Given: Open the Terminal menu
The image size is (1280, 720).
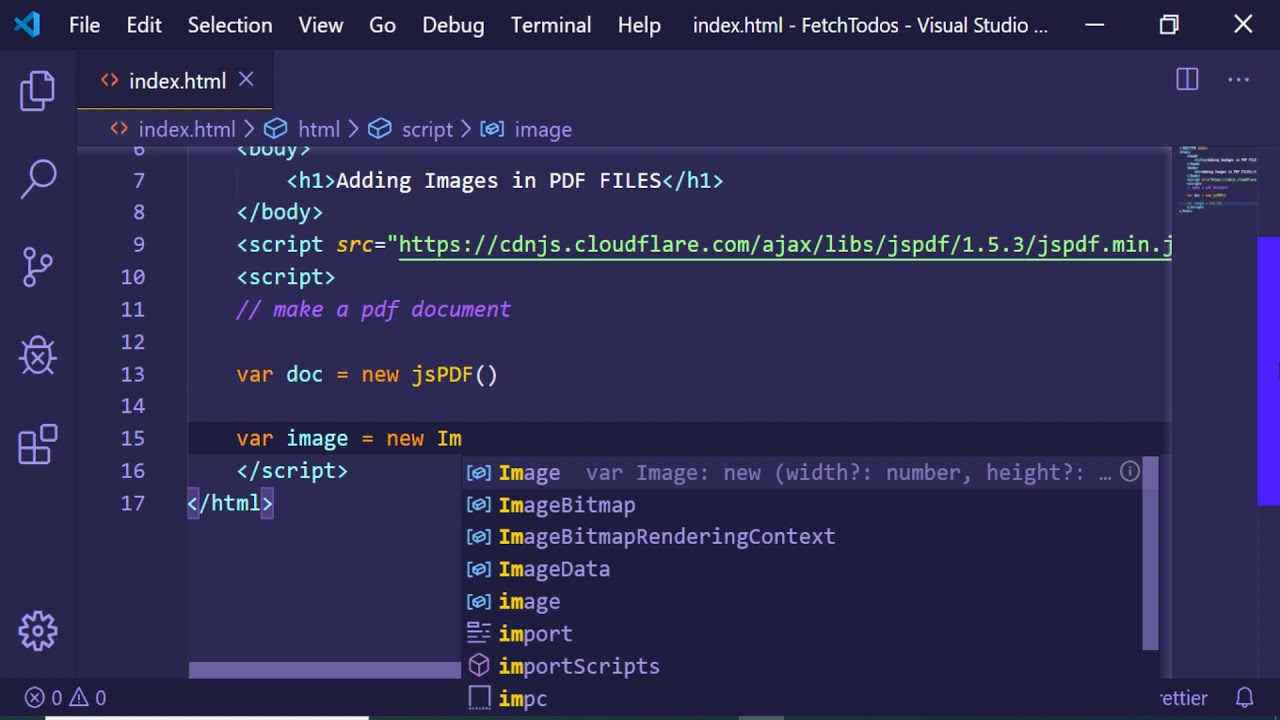Looking at the screenshot, I should 550,25.
